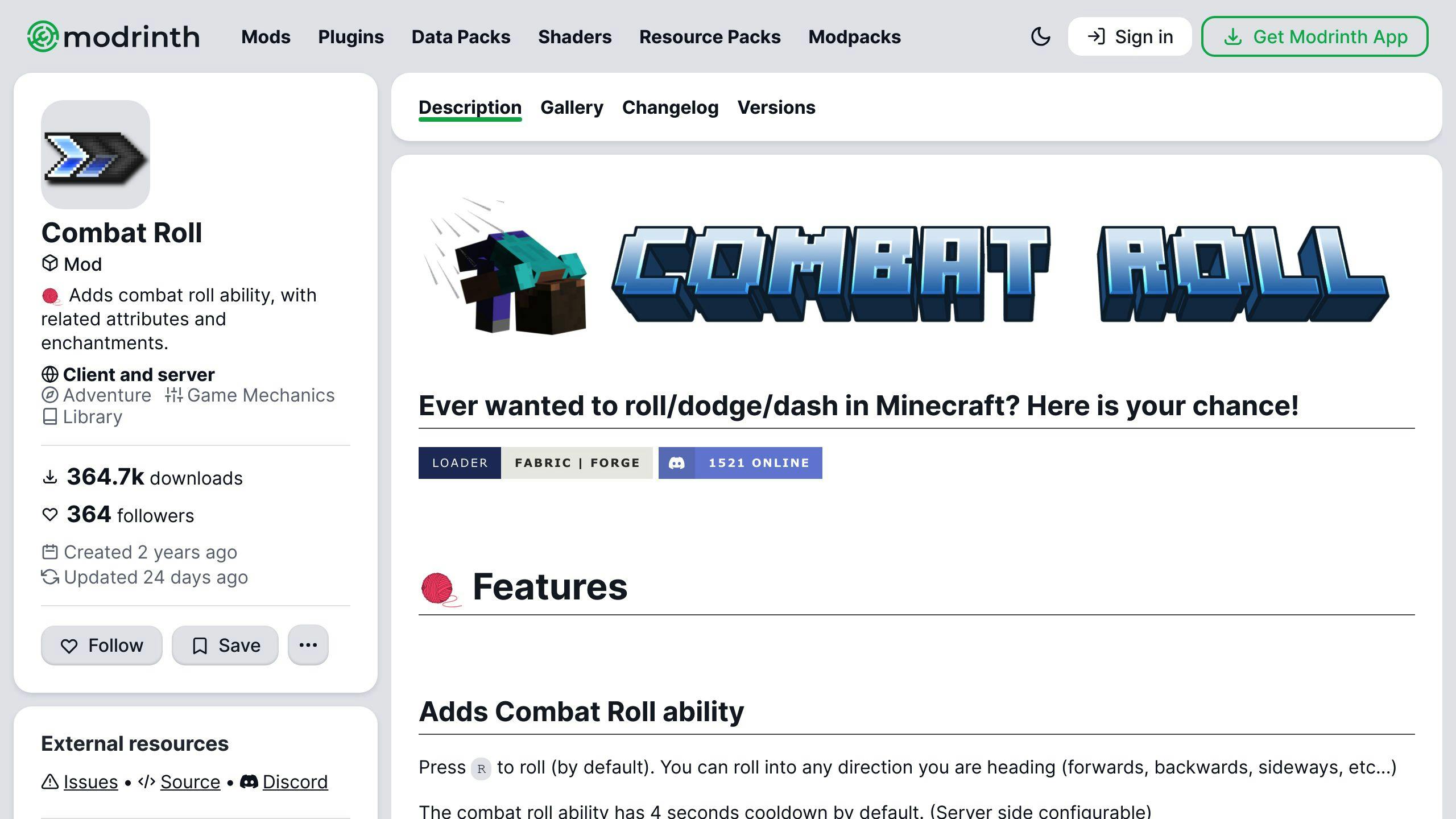Click the Library category tag
Screen dimensions: 1456x819
coord(82,416)
